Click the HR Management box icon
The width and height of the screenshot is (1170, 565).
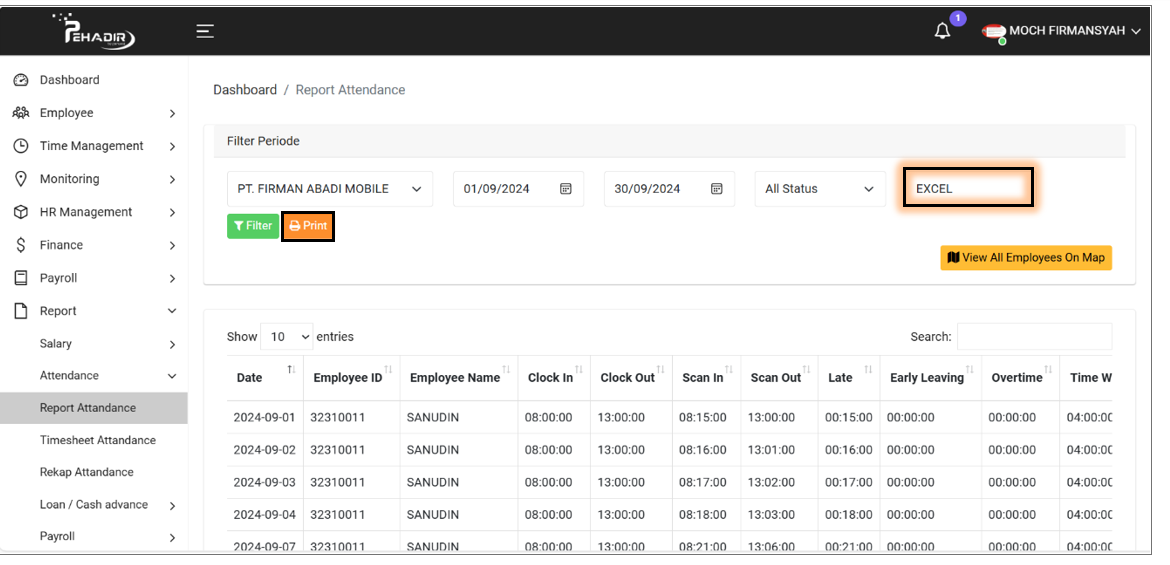20,212
